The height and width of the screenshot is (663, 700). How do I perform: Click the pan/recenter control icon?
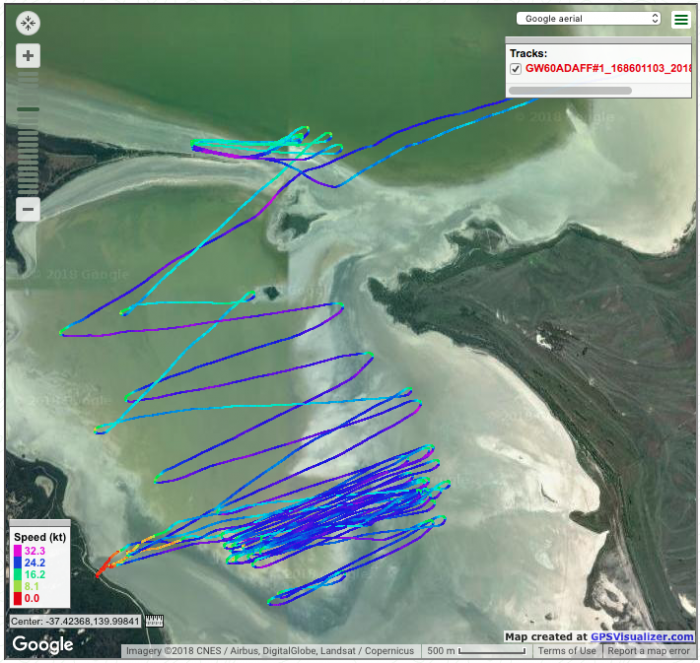pos(28,24)
